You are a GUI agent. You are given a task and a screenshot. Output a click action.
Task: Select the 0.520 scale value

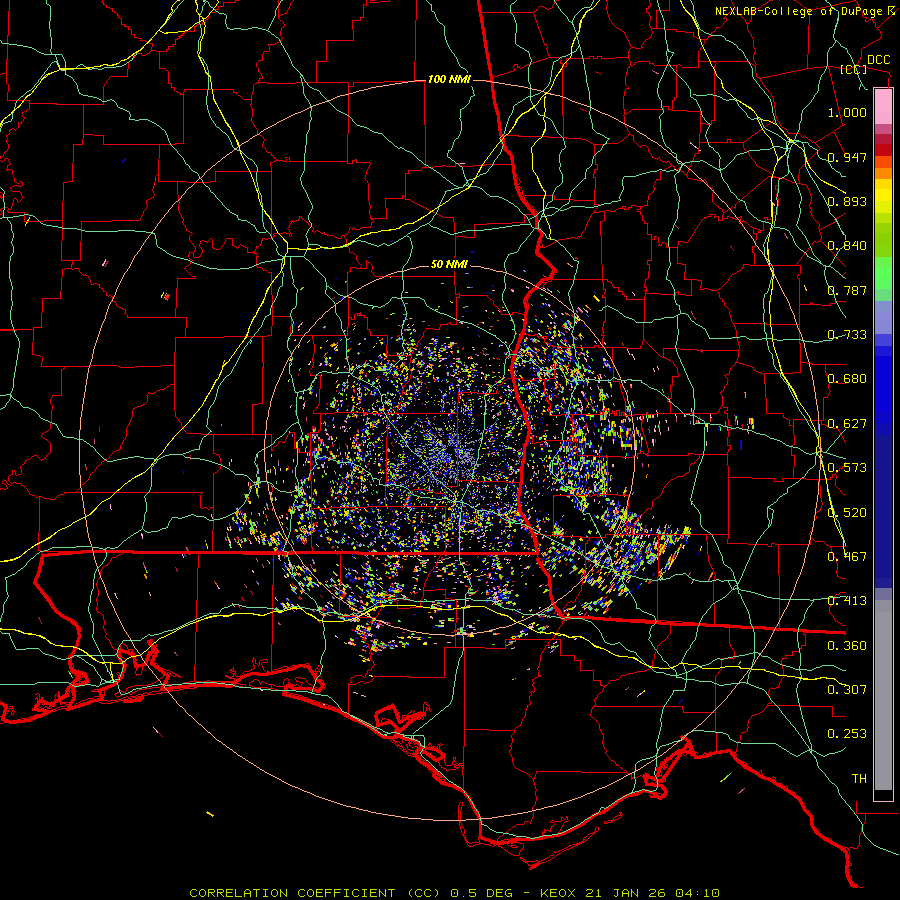[x=847, y=513]
